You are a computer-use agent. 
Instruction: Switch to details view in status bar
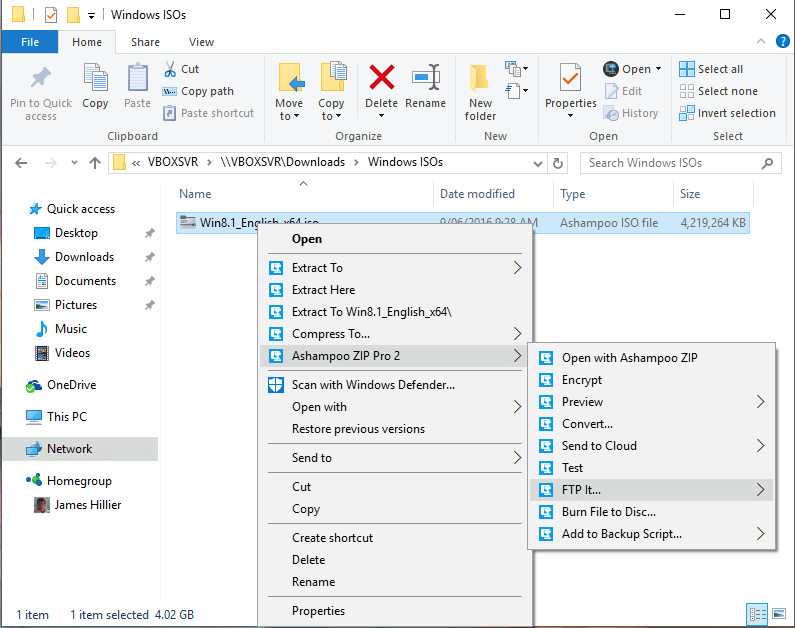pos(757,614)
